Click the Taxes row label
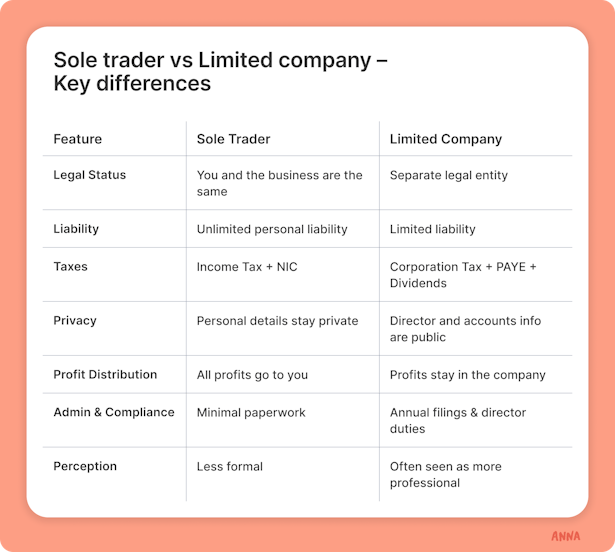Image resolution: width=615 pixels, height=552 pixels. tap(70, 267)
